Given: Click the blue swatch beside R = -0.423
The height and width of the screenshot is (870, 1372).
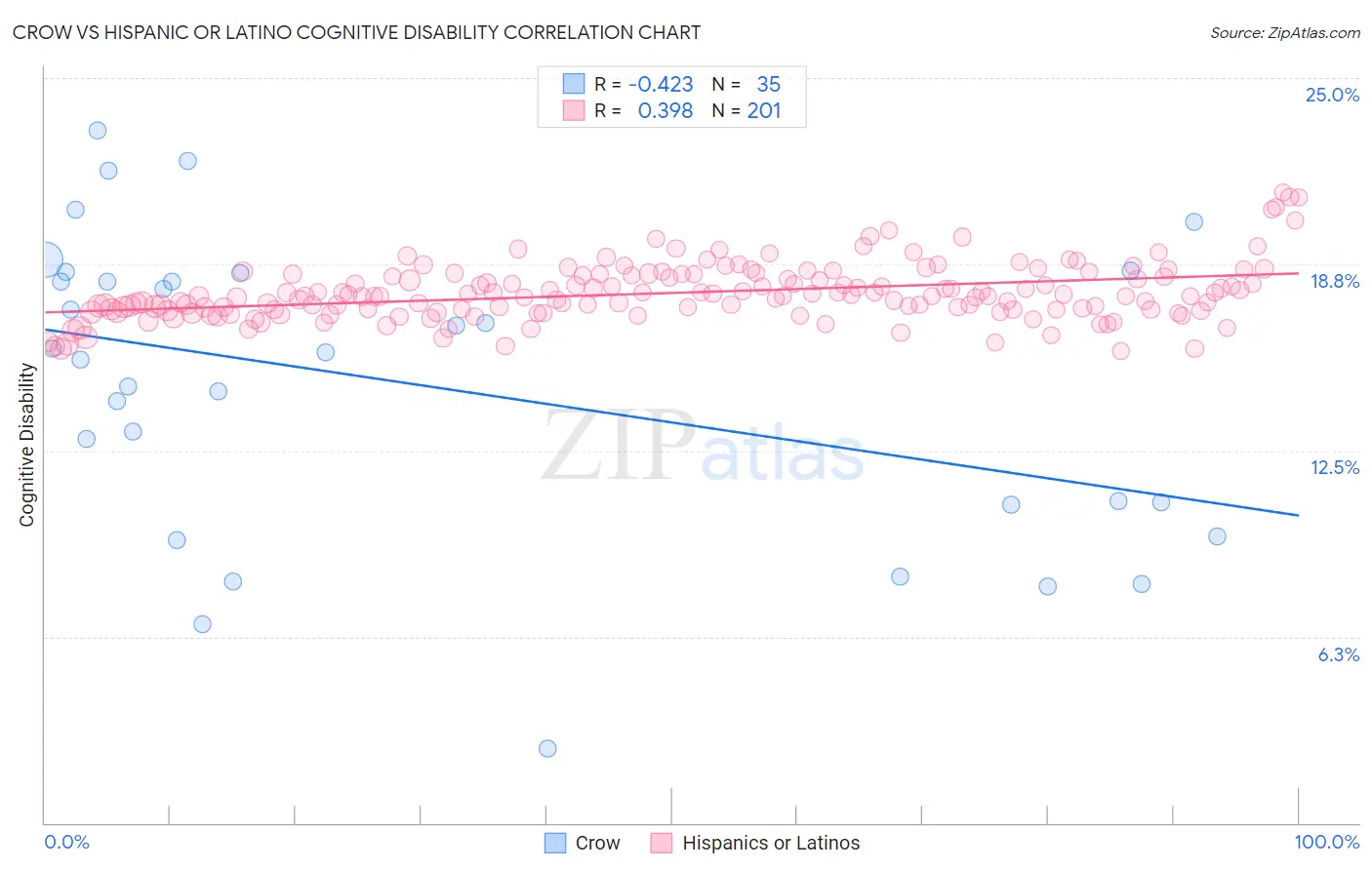Looking at the screenshot, I should tap(573, 84).
